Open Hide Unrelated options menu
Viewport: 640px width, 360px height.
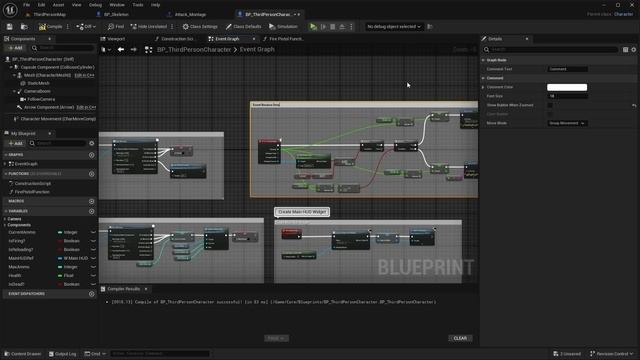pyautogui.click(x=172, y=27)
